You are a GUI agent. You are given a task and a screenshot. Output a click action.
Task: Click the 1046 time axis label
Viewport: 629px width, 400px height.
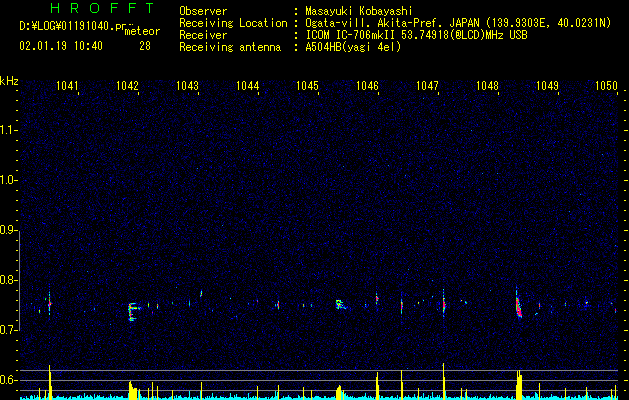tap(367, 86)
